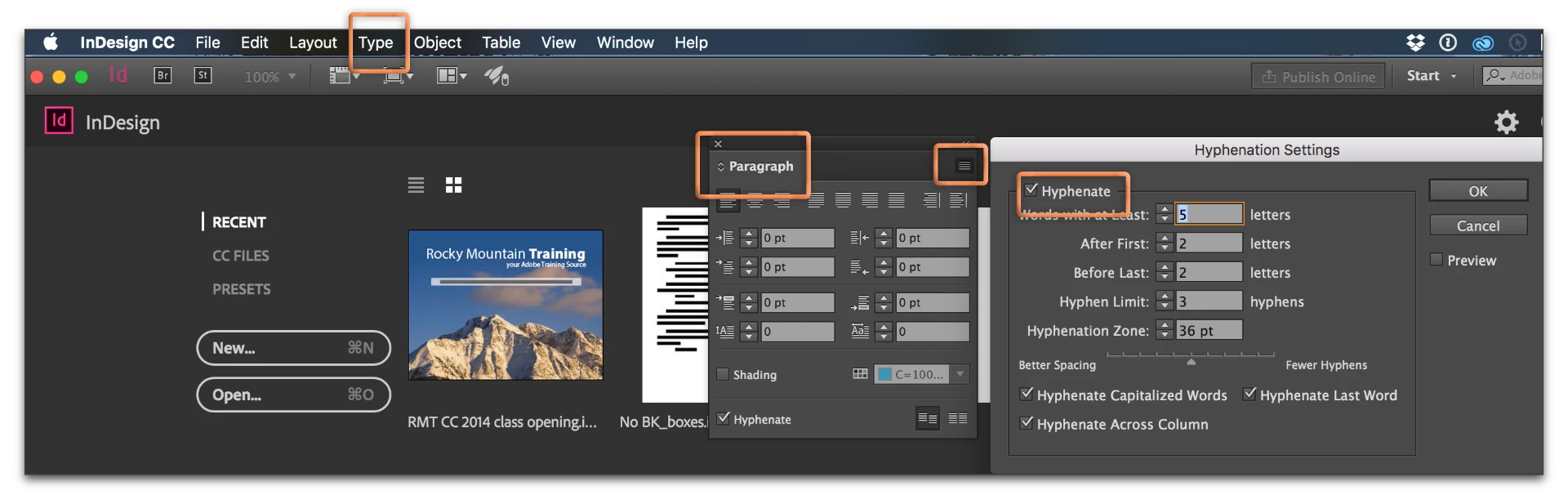Enable Preview in Hyphenation Settings

click(x=1437, y=260)
